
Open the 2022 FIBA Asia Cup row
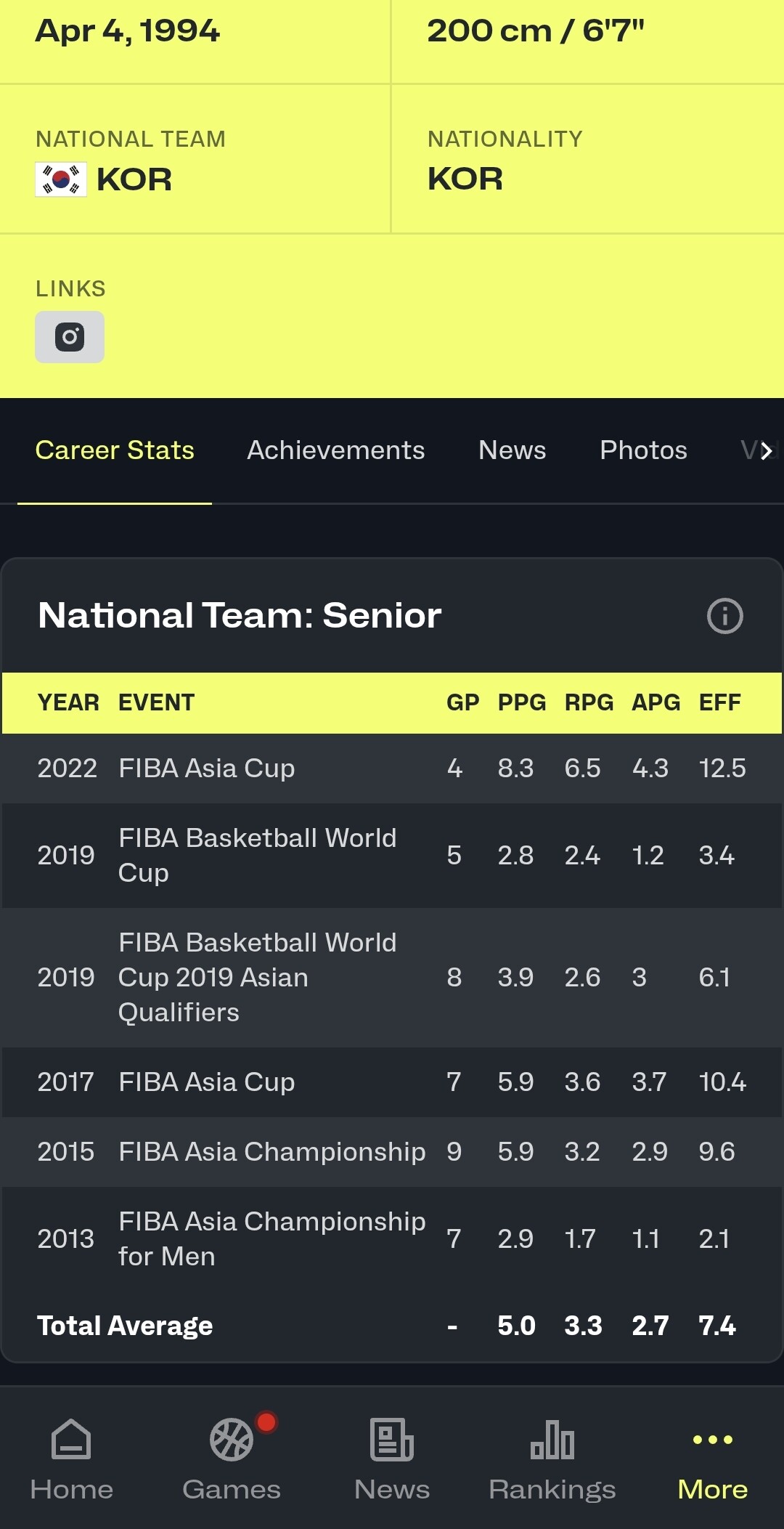(x=207, y=768)
